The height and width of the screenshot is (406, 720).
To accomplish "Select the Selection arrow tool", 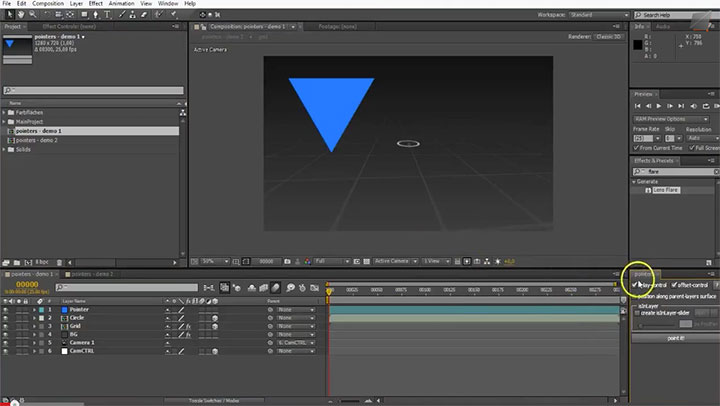I will (9, 15).
